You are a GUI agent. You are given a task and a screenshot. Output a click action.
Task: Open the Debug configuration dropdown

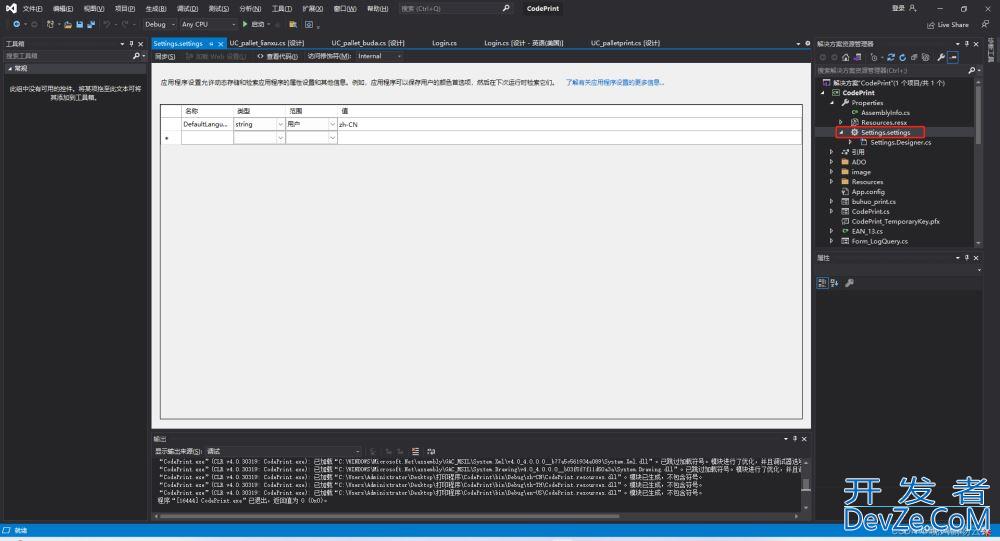(x=159, y=24)
